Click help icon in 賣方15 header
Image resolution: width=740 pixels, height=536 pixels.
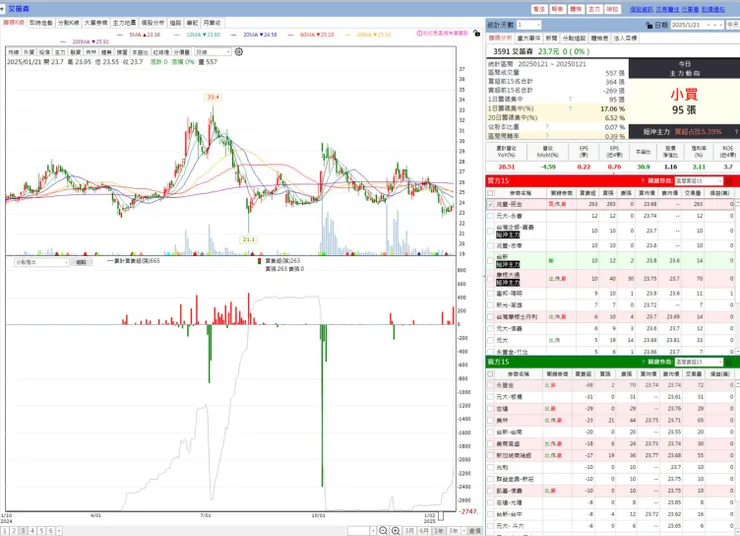pos(642,362)
